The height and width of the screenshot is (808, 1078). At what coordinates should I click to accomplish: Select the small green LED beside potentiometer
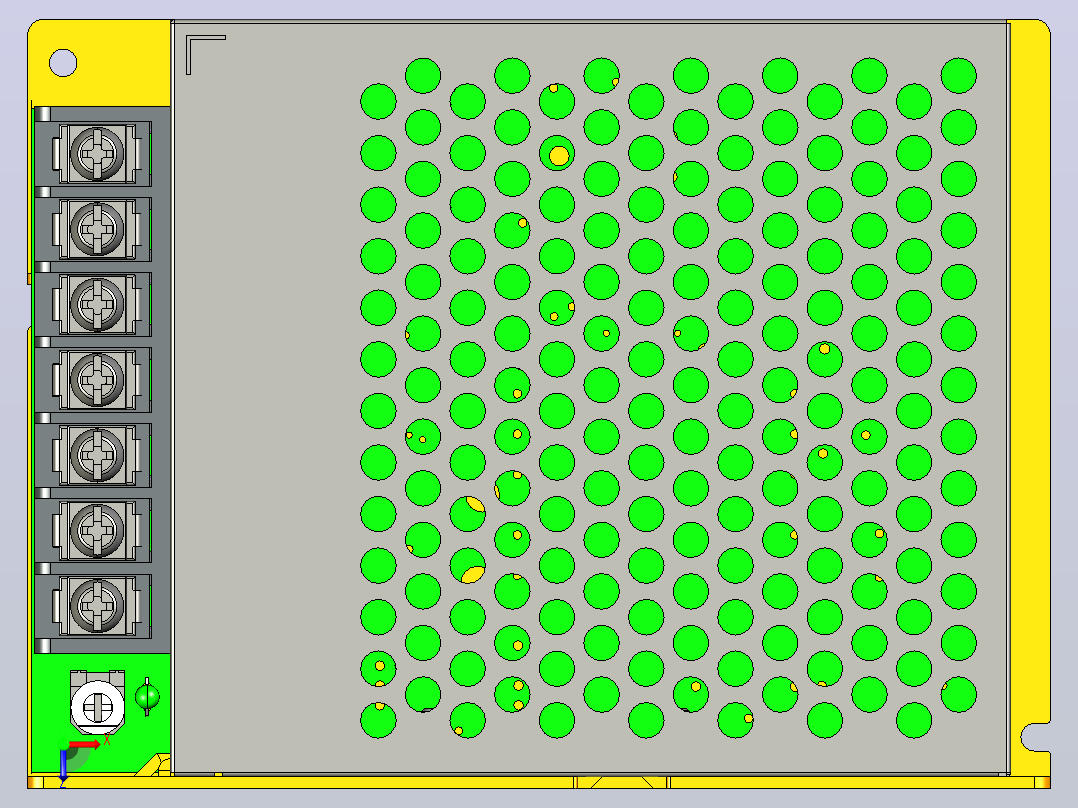146,697
